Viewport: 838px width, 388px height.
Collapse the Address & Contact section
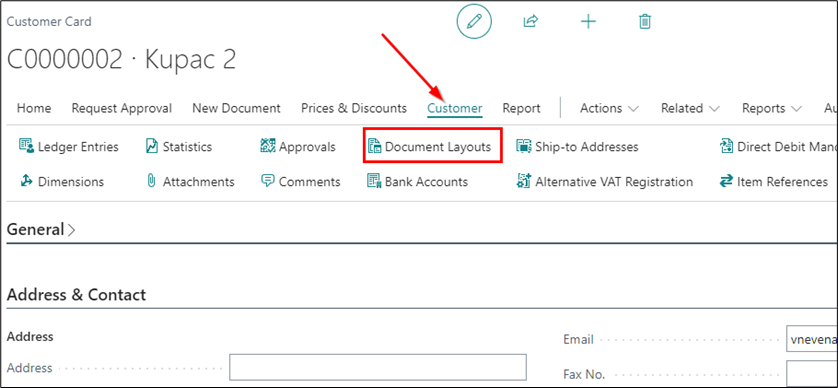tap(76, 294)
